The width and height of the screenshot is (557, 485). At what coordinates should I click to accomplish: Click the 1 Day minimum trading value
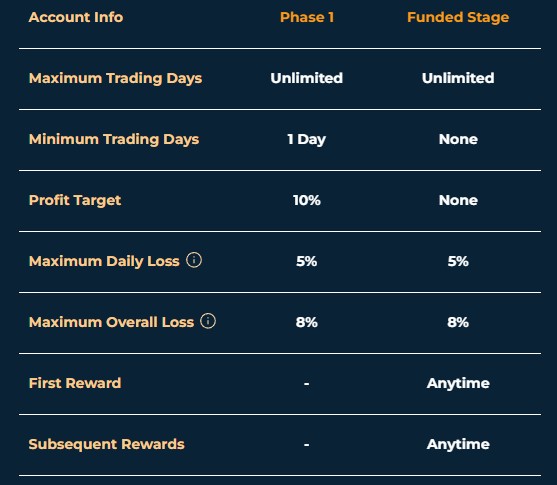point(307,139)
